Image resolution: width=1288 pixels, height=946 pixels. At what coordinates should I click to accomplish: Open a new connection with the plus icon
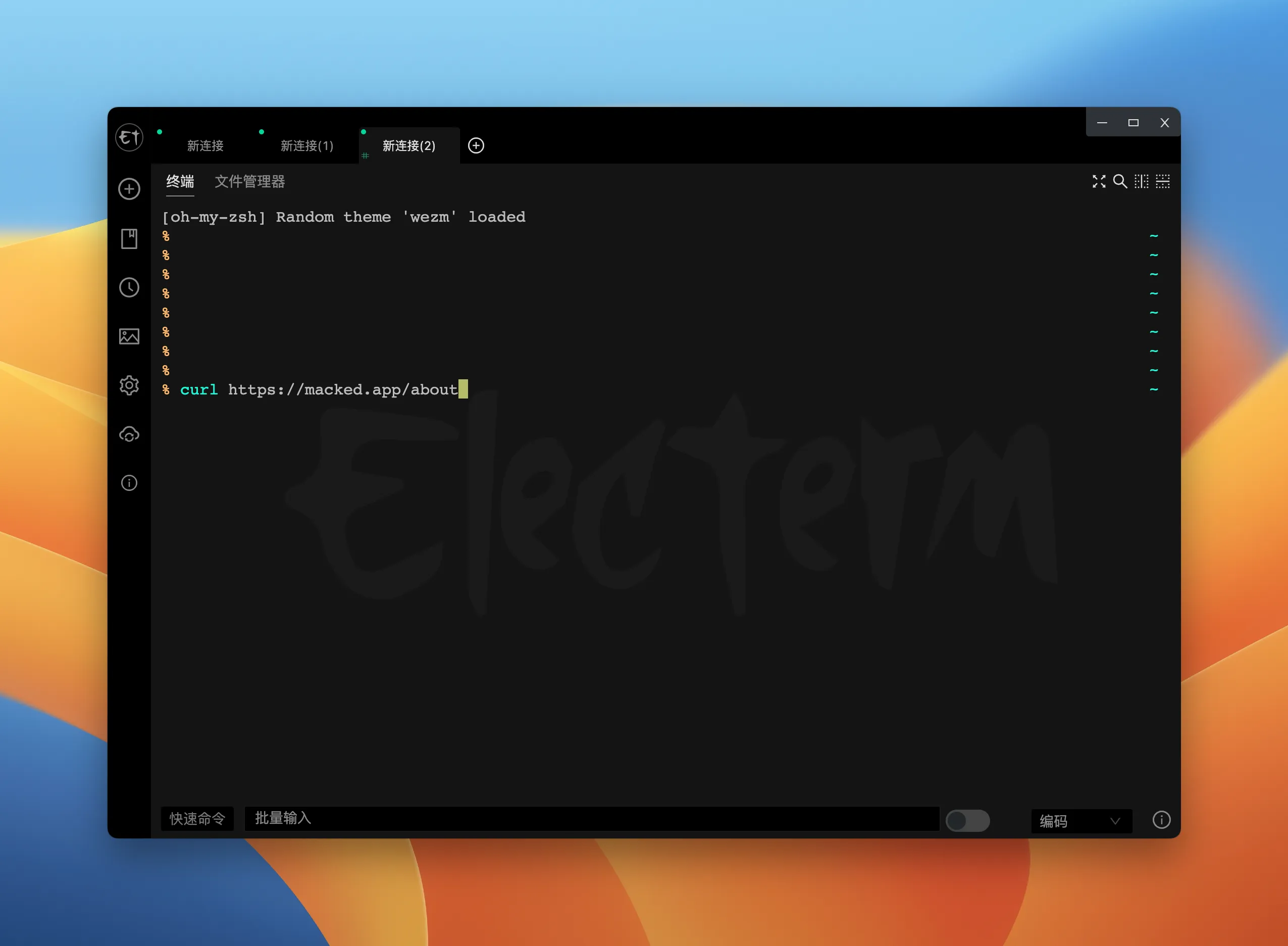129,189
